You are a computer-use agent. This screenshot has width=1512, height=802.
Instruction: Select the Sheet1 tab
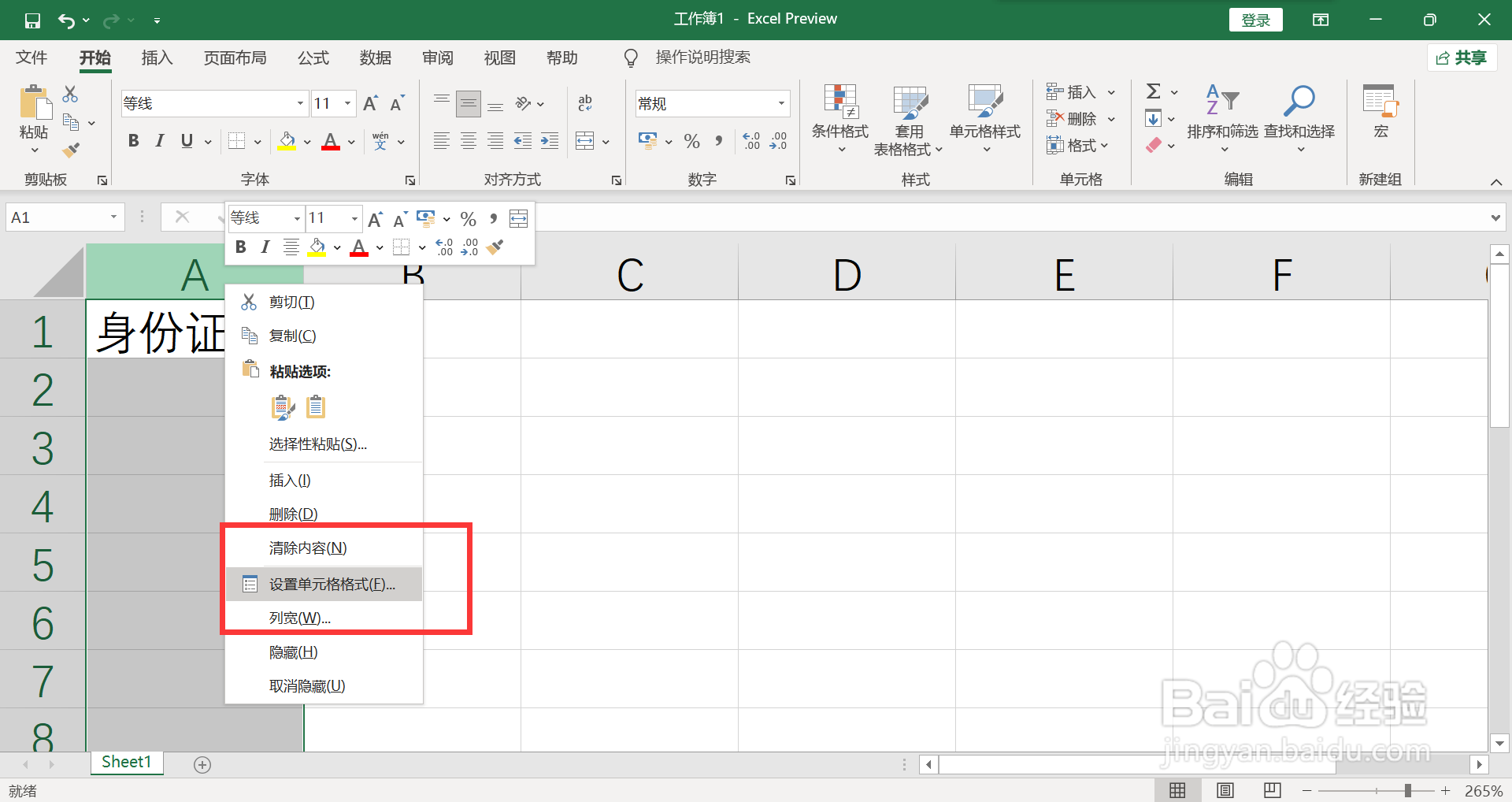coord(126,762)
